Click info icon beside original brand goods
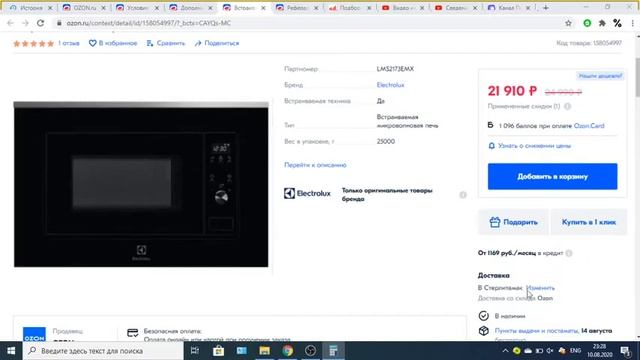640x360 pixels. pyautogui.click(x=463, y=195)
